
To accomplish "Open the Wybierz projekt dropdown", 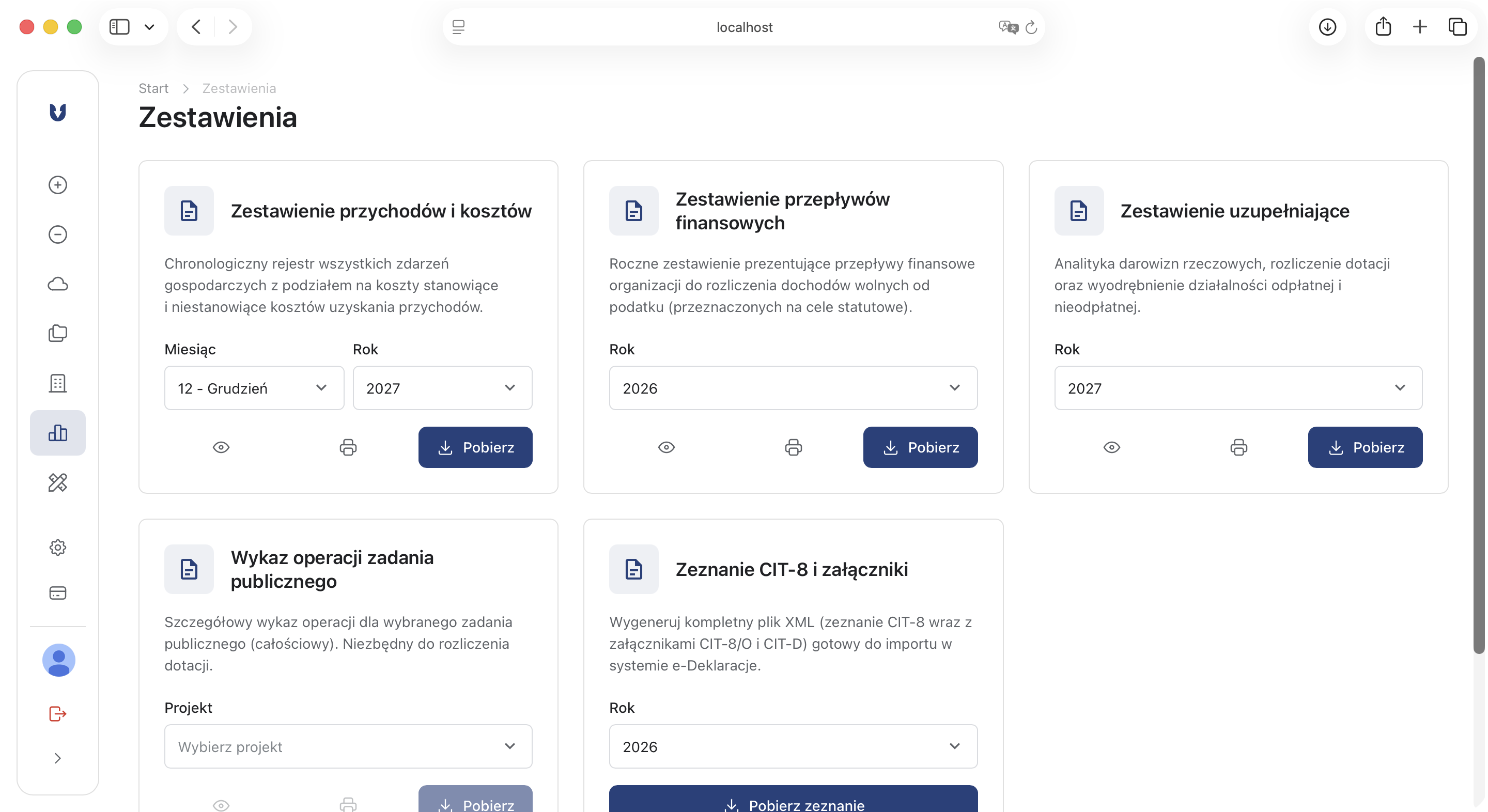I will [x=348, y=746].
